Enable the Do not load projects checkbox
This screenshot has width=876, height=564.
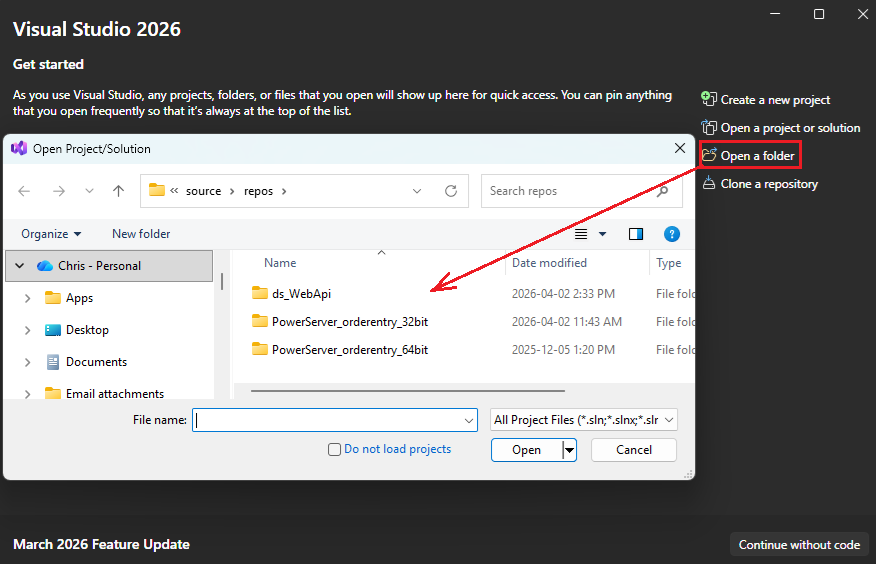click(x=335, y=450)
